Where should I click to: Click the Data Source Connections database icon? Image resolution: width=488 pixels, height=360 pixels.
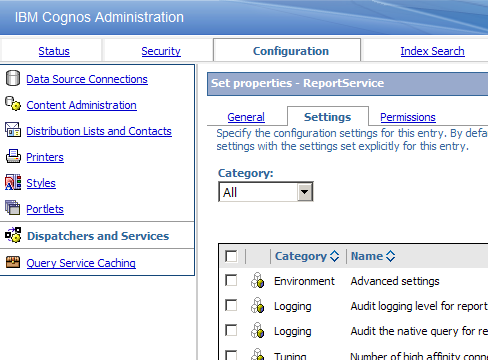coord(13,78)
